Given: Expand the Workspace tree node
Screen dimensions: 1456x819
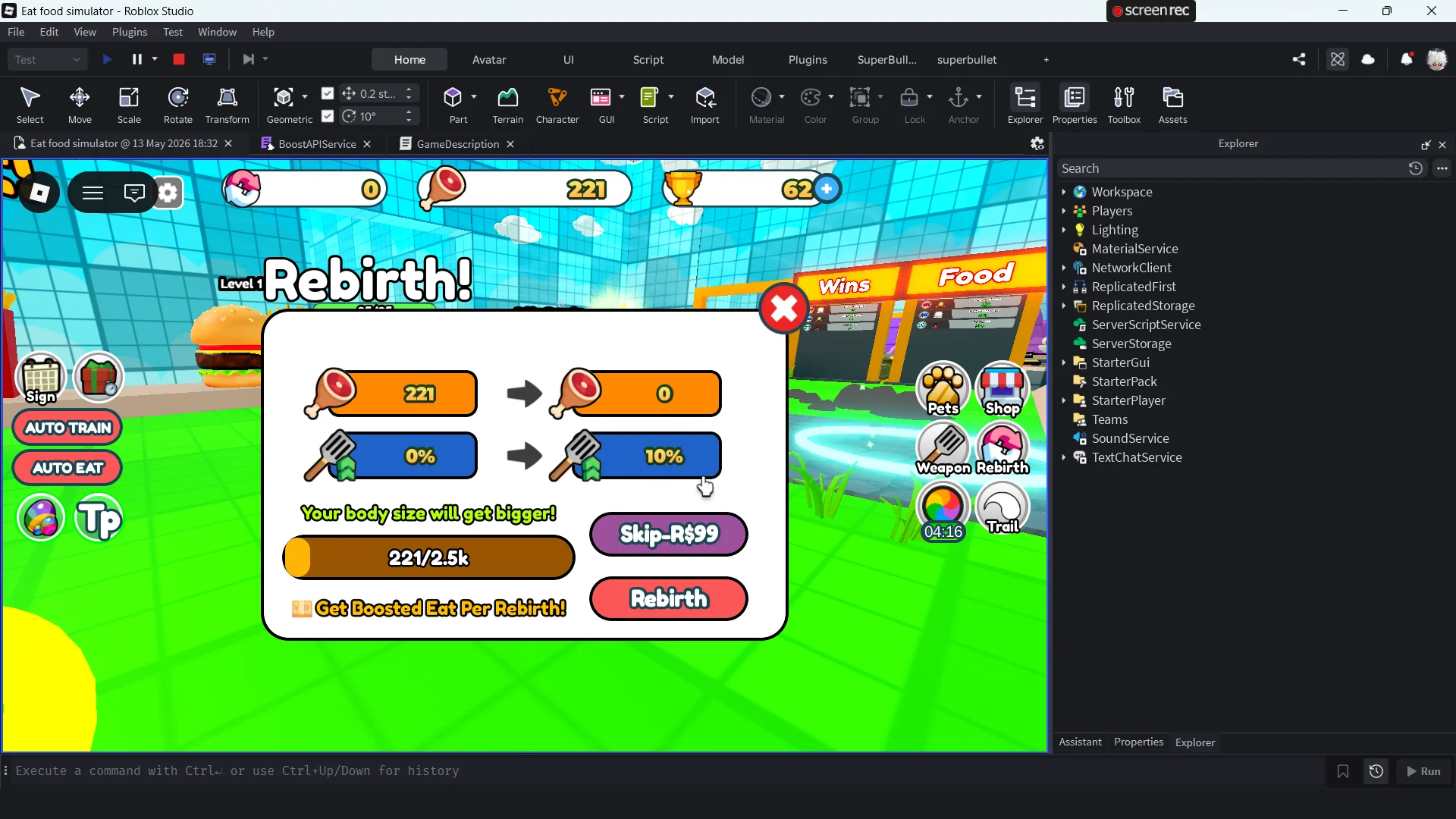Looking at the screenshot, I should tap(1064, 192).
